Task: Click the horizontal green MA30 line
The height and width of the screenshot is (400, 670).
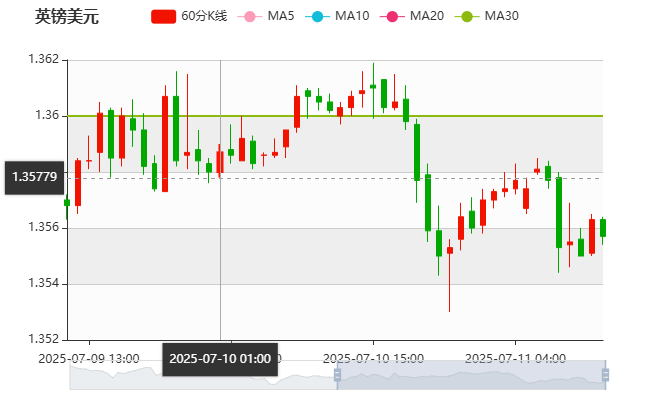Action: [x=335, y=116]
